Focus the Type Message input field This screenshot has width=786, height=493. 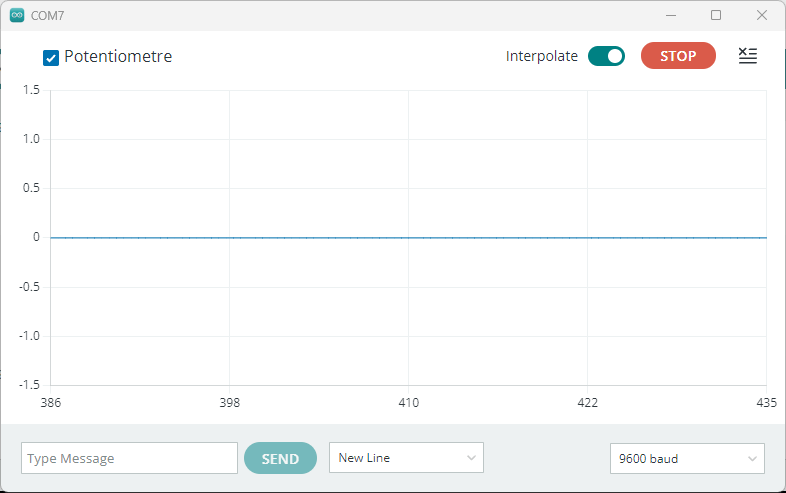click(129, 458)
